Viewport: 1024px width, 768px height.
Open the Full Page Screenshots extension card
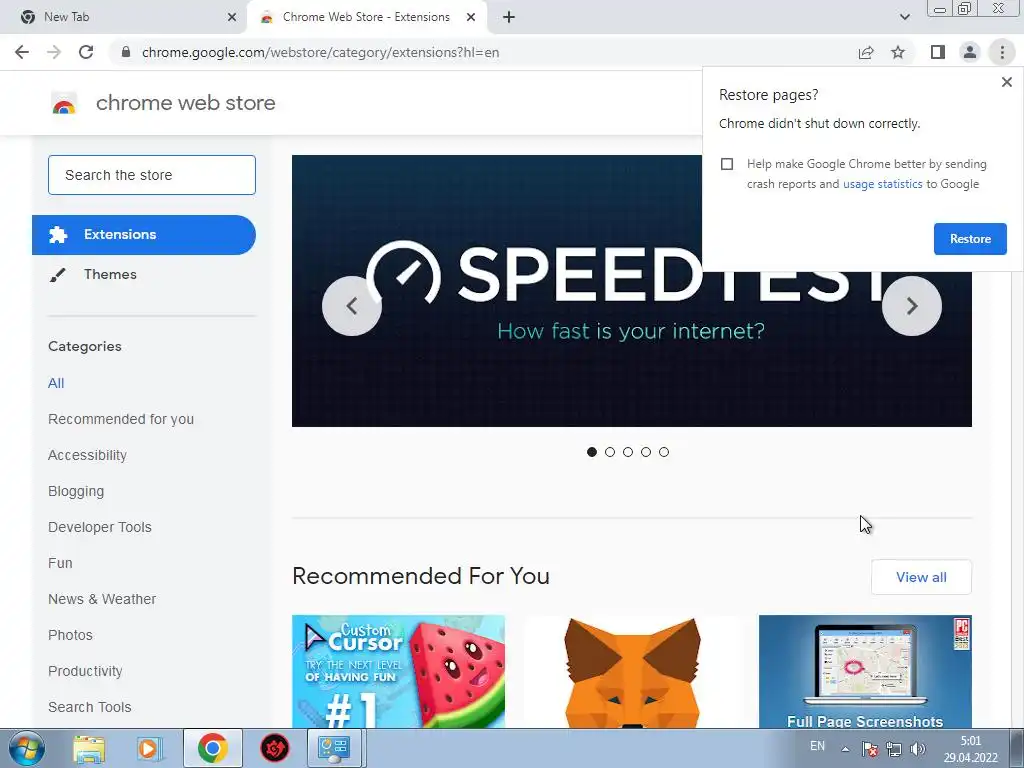point(865,671)
